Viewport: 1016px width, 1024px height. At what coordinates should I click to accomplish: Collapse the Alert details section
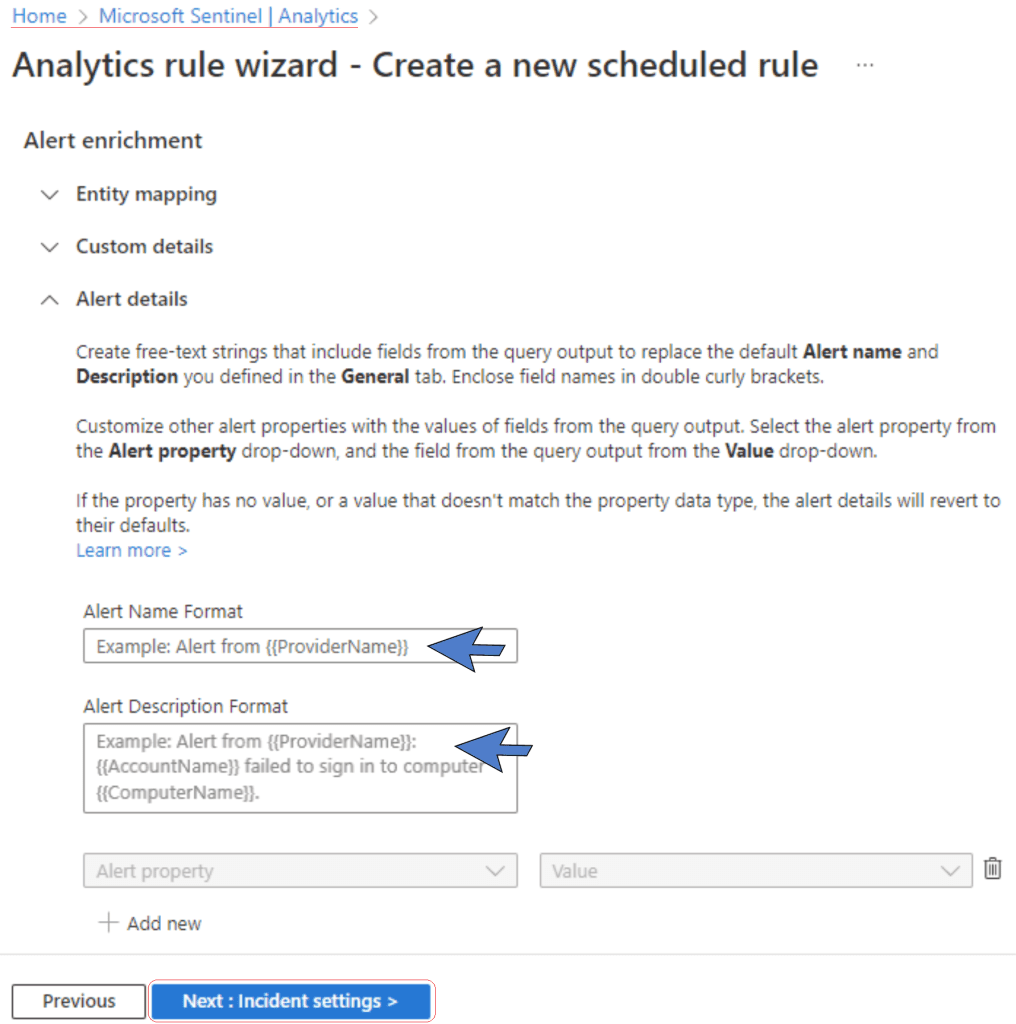point(132,299)
